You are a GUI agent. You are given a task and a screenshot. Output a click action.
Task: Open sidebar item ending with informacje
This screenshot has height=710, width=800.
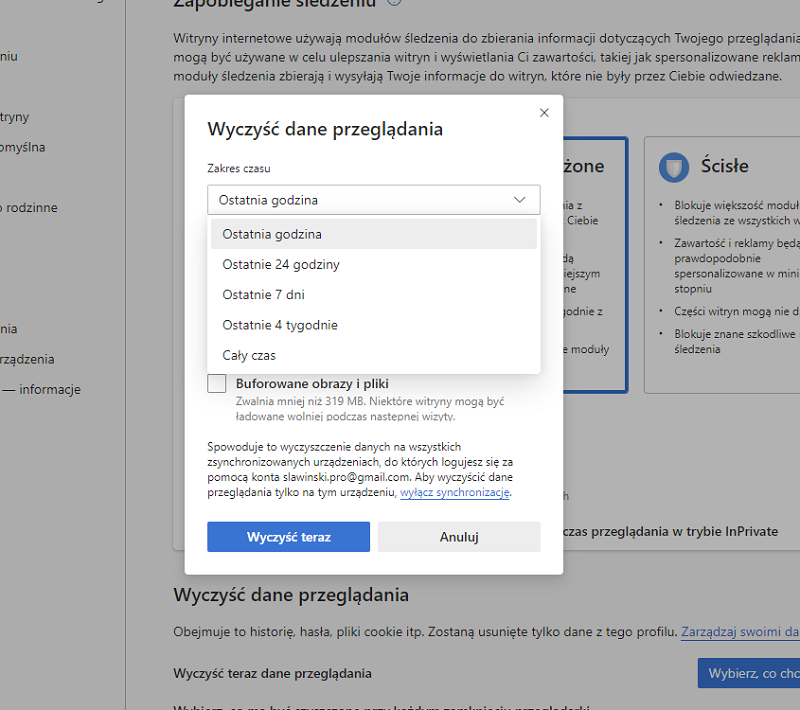click(45, 390)
